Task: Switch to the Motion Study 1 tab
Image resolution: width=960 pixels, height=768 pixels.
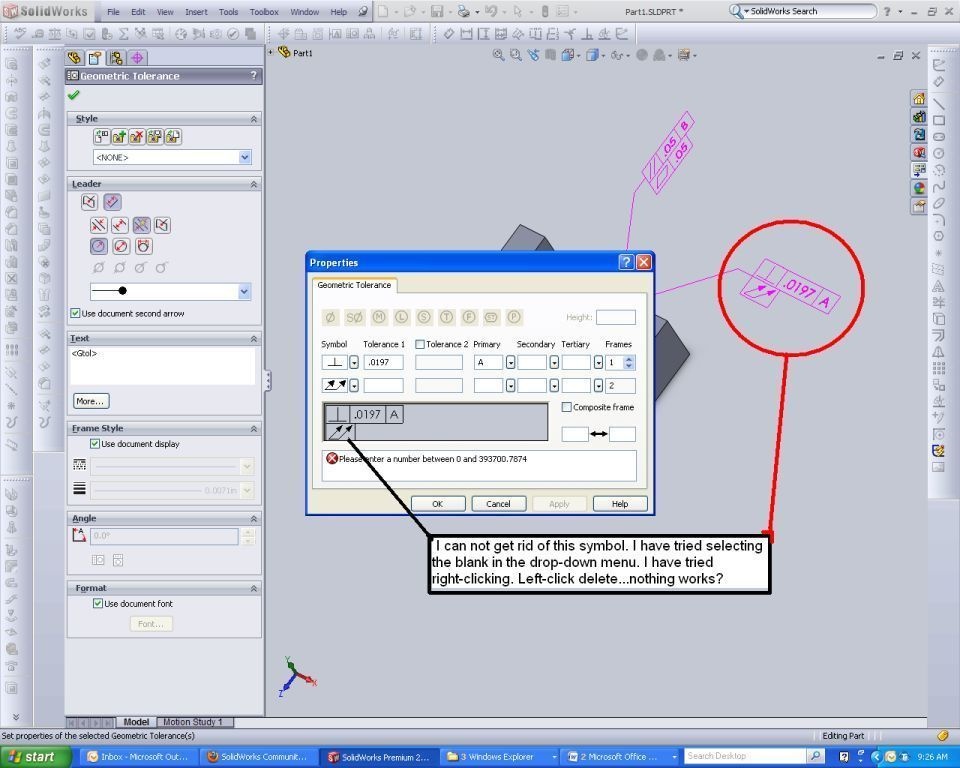Action: [192, 721]
